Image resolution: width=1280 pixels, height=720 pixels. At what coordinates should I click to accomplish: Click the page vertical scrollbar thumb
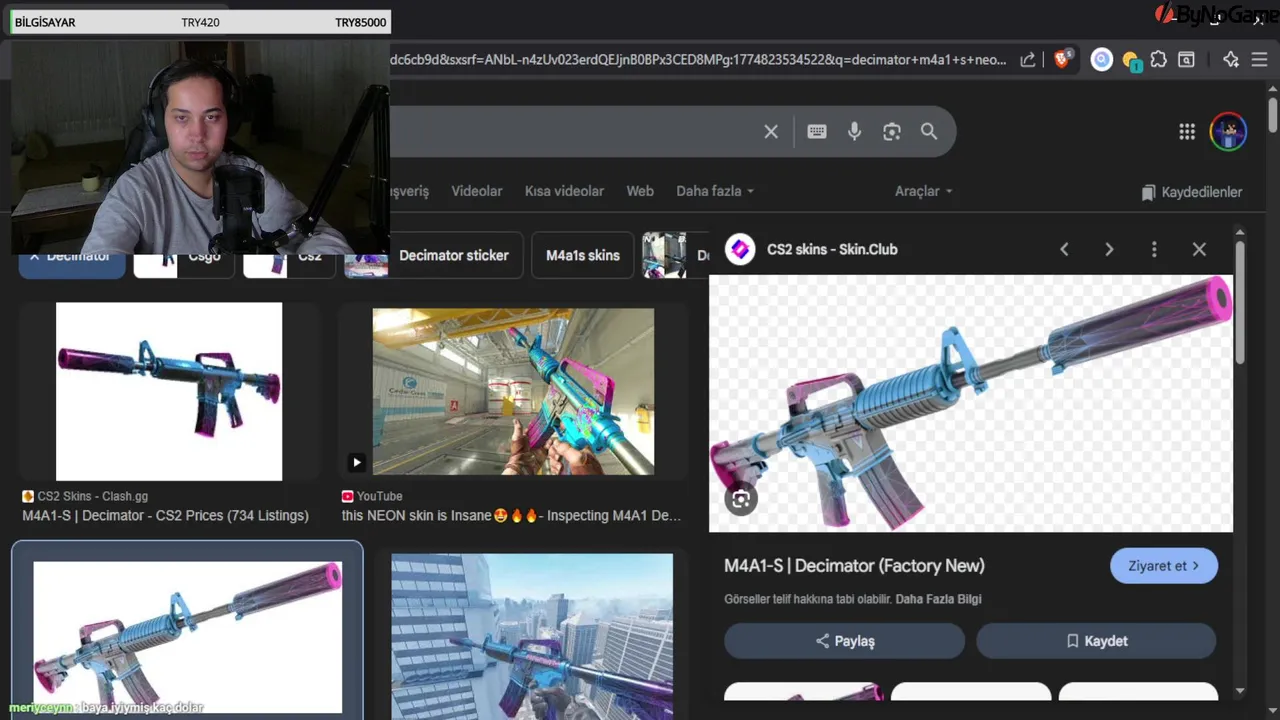coord(1272,114)
